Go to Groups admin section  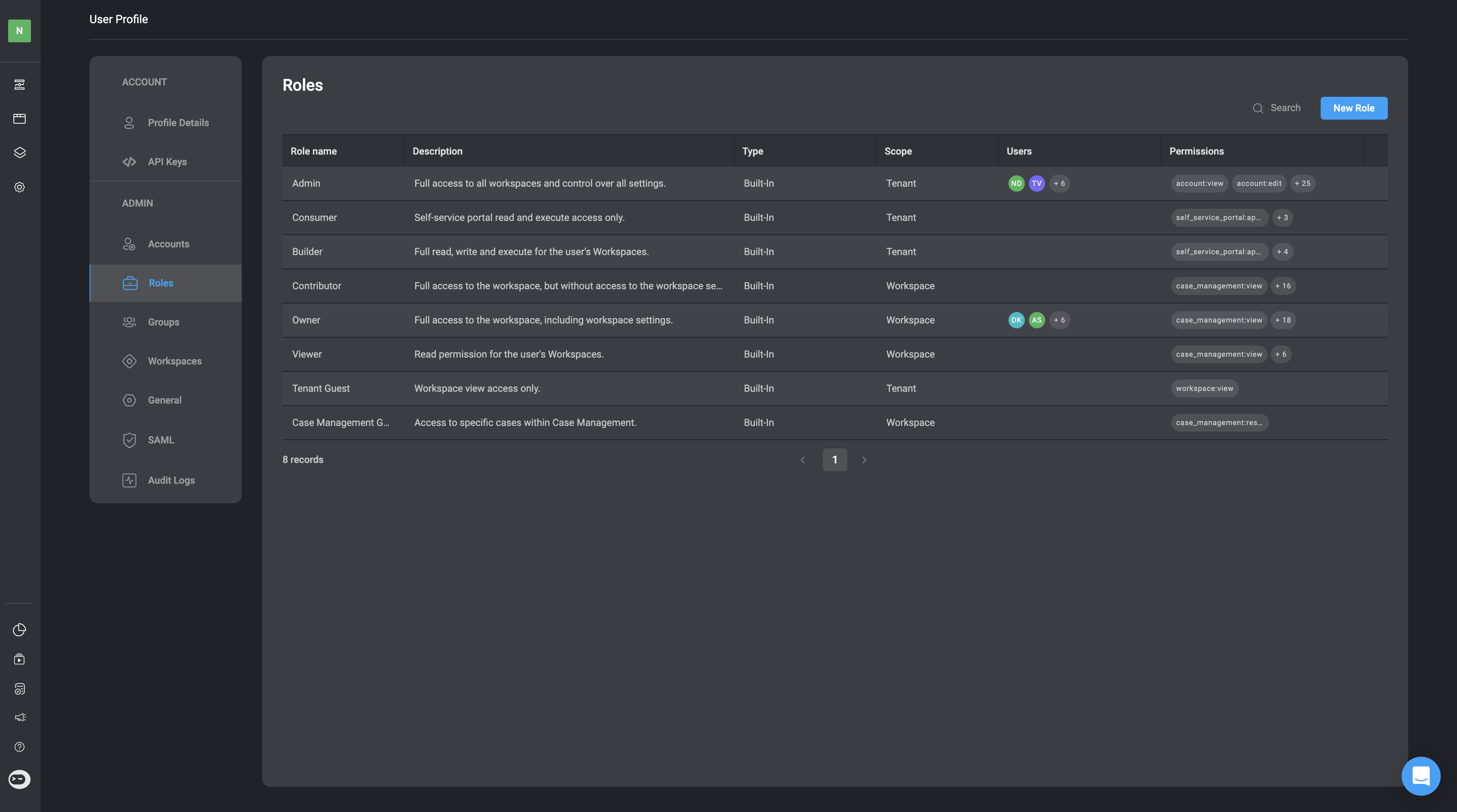point(165,322)
